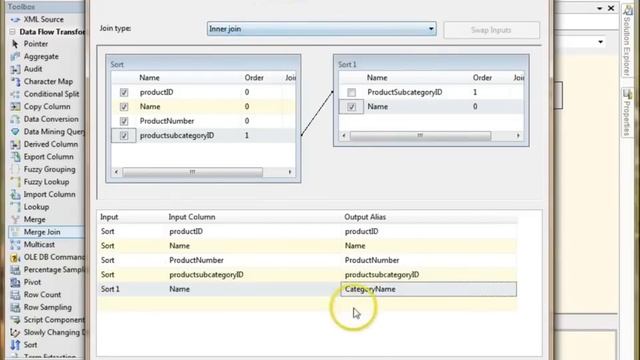
Task: Select the Import Column icon
Action: [x=15, y=194]
